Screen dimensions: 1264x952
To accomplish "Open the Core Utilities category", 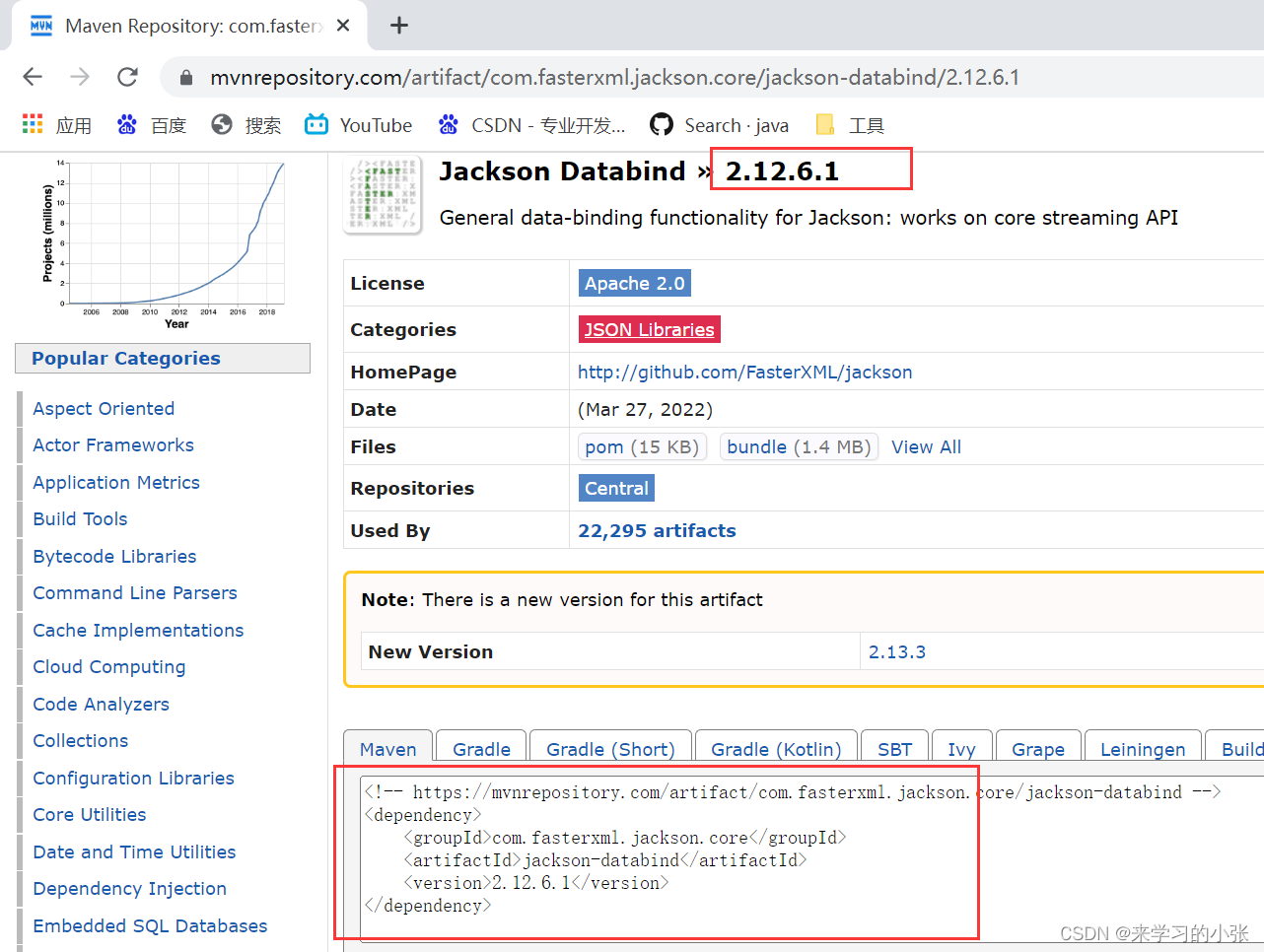I will pyautogui.click(x=90, y=815).
